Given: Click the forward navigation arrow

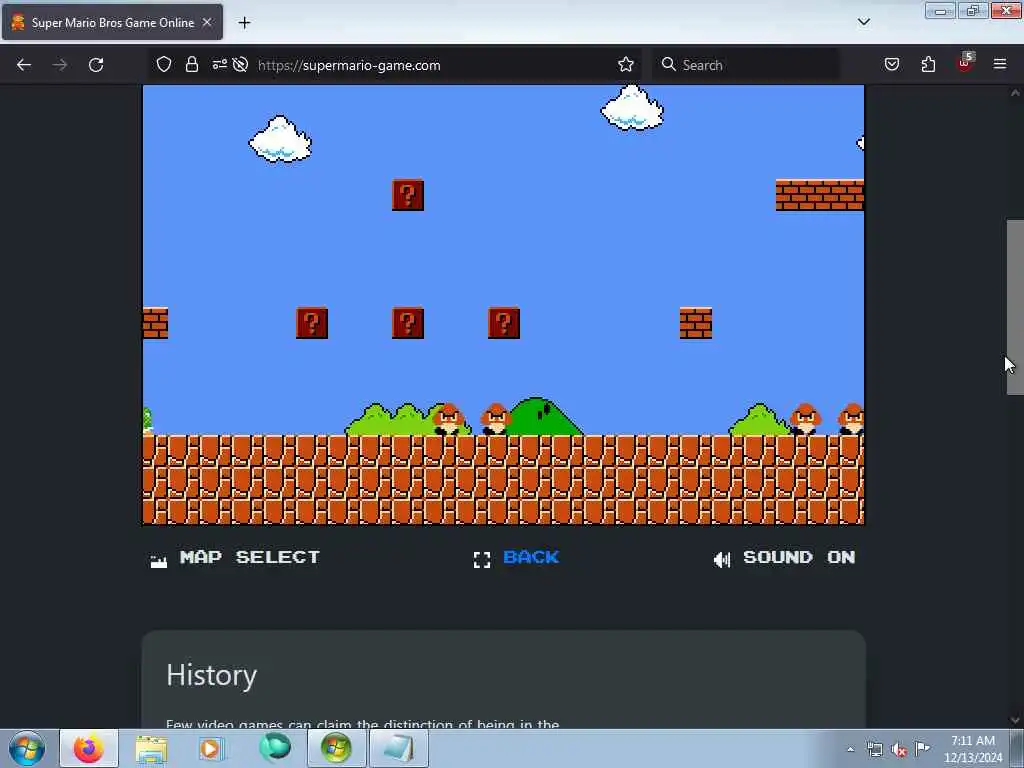Looking at the screenshot, I should click(x=59, y=65).
